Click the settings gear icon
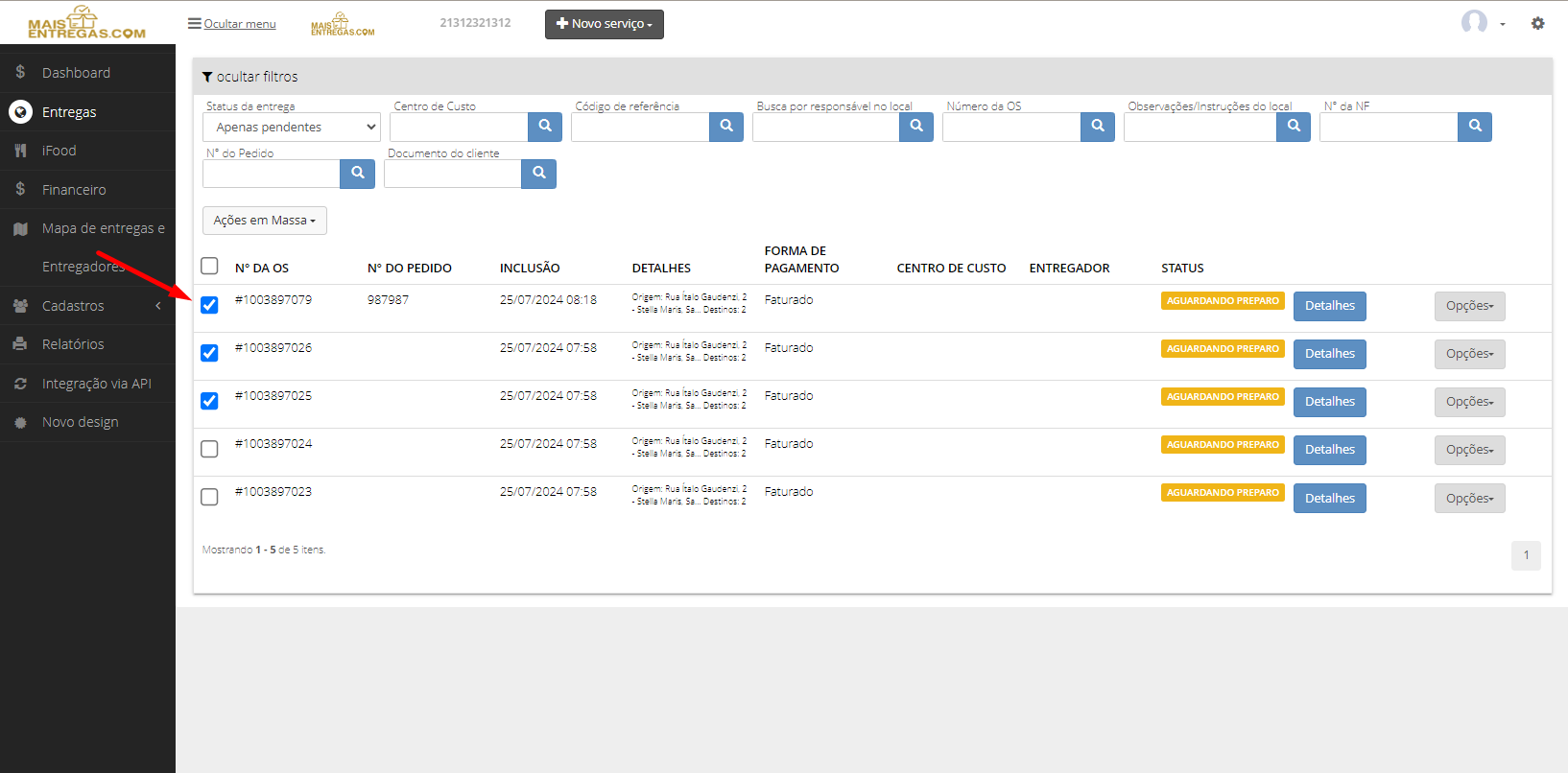This screenshot has width=1568, height=773. tap(1537, 23)
